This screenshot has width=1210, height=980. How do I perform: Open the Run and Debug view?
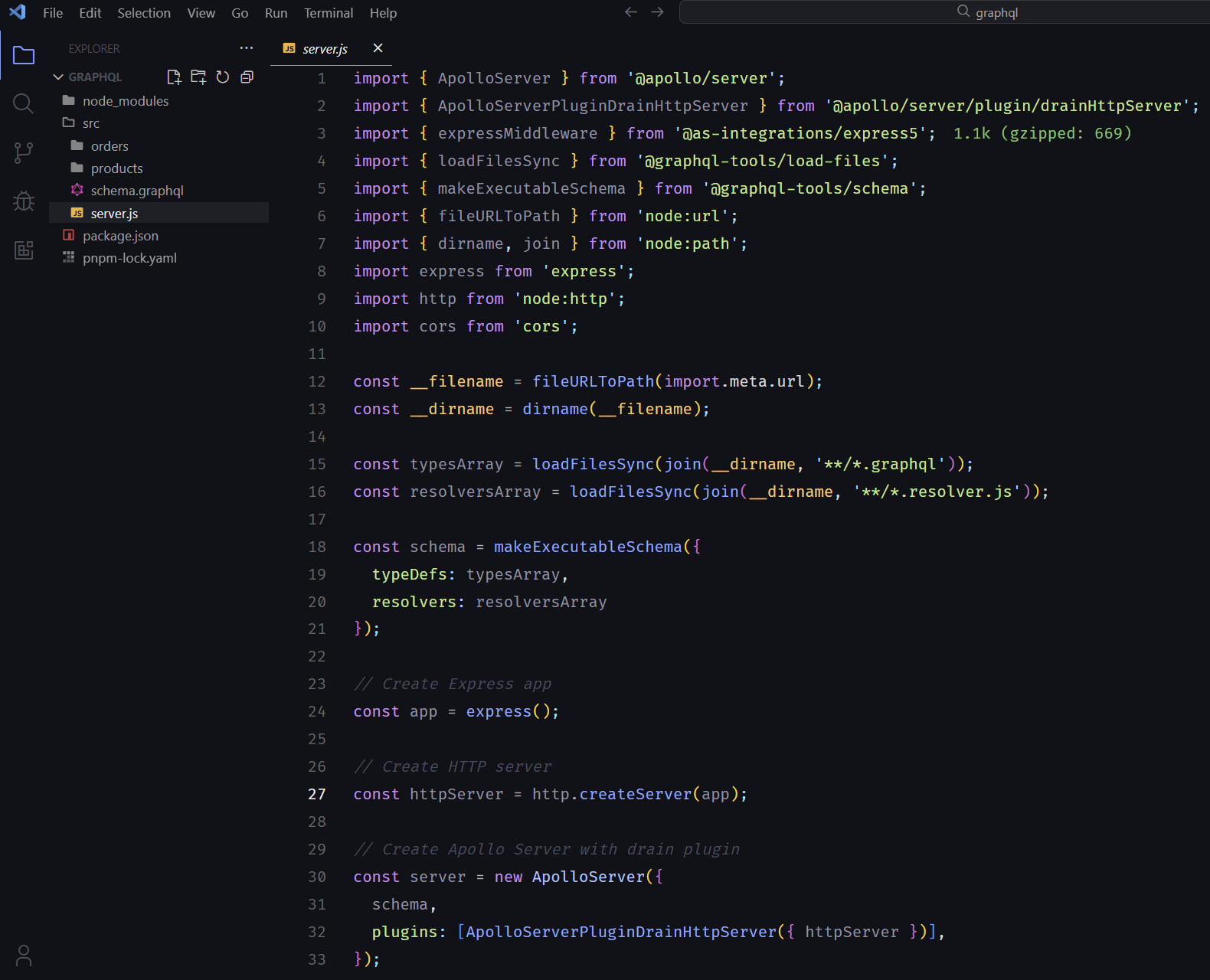(24, 201)
